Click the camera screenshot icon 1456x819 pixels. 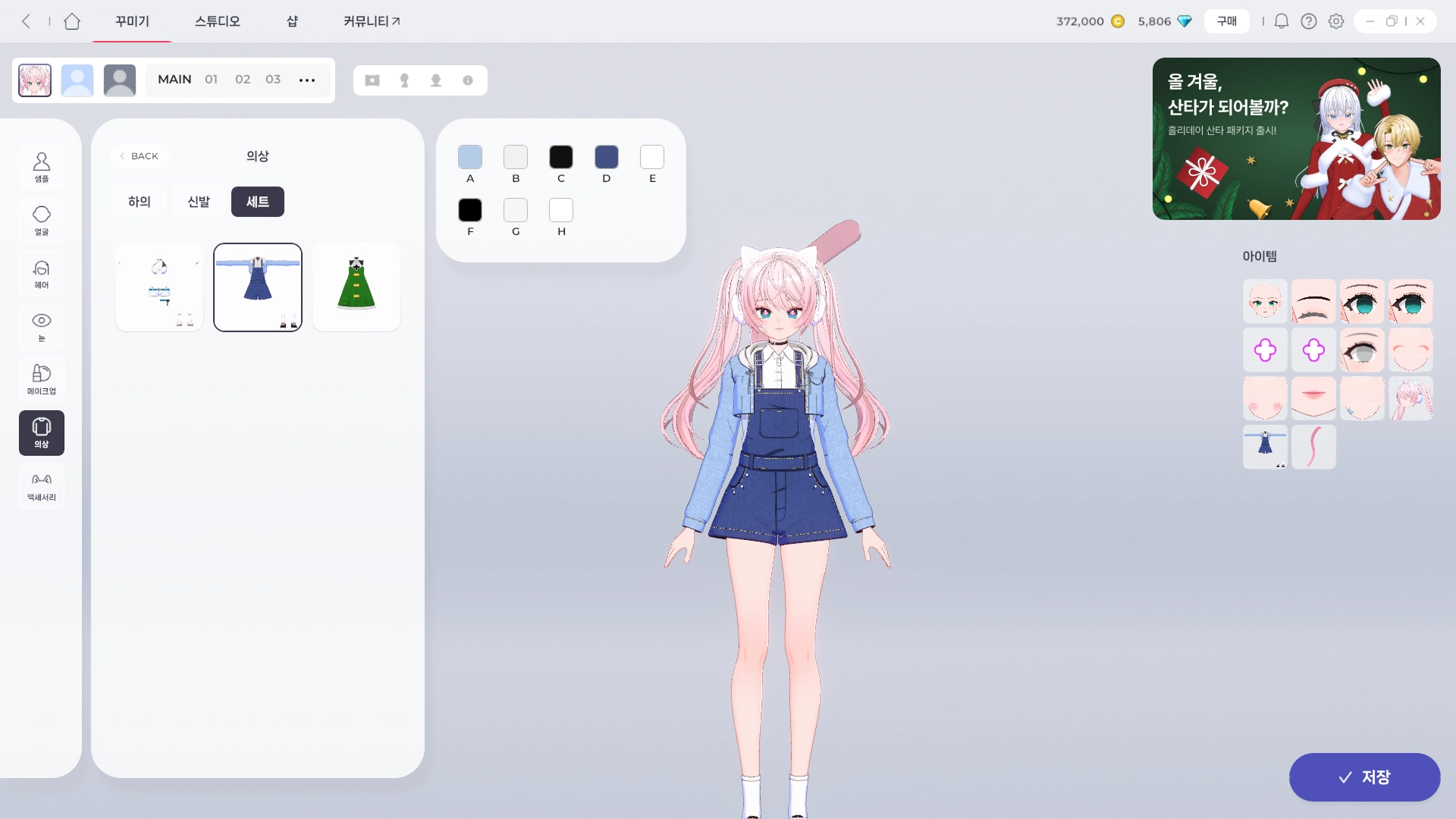coord(372,80)
